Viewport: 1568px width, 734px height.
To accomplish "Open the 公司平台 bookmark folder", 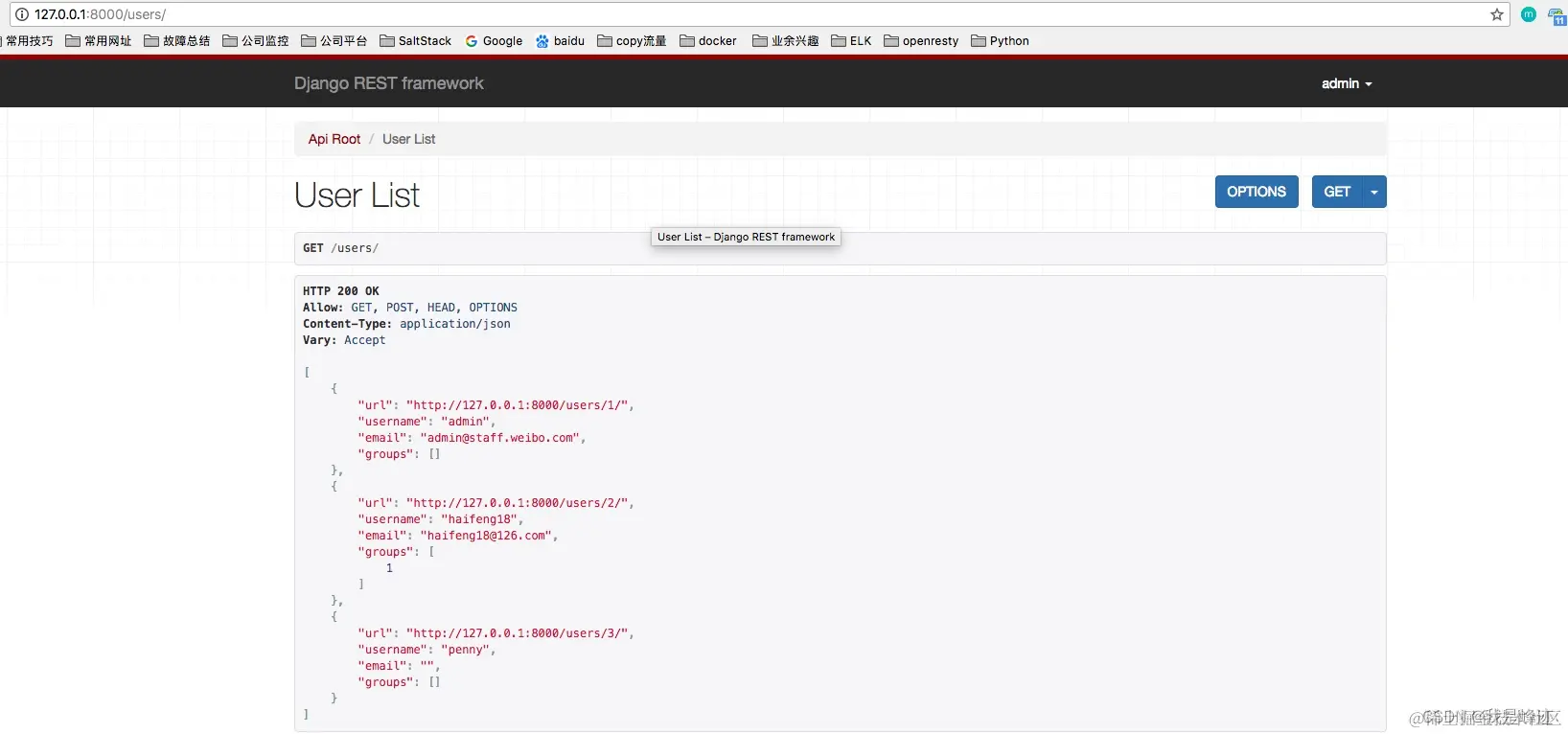I will pos(334,41).
